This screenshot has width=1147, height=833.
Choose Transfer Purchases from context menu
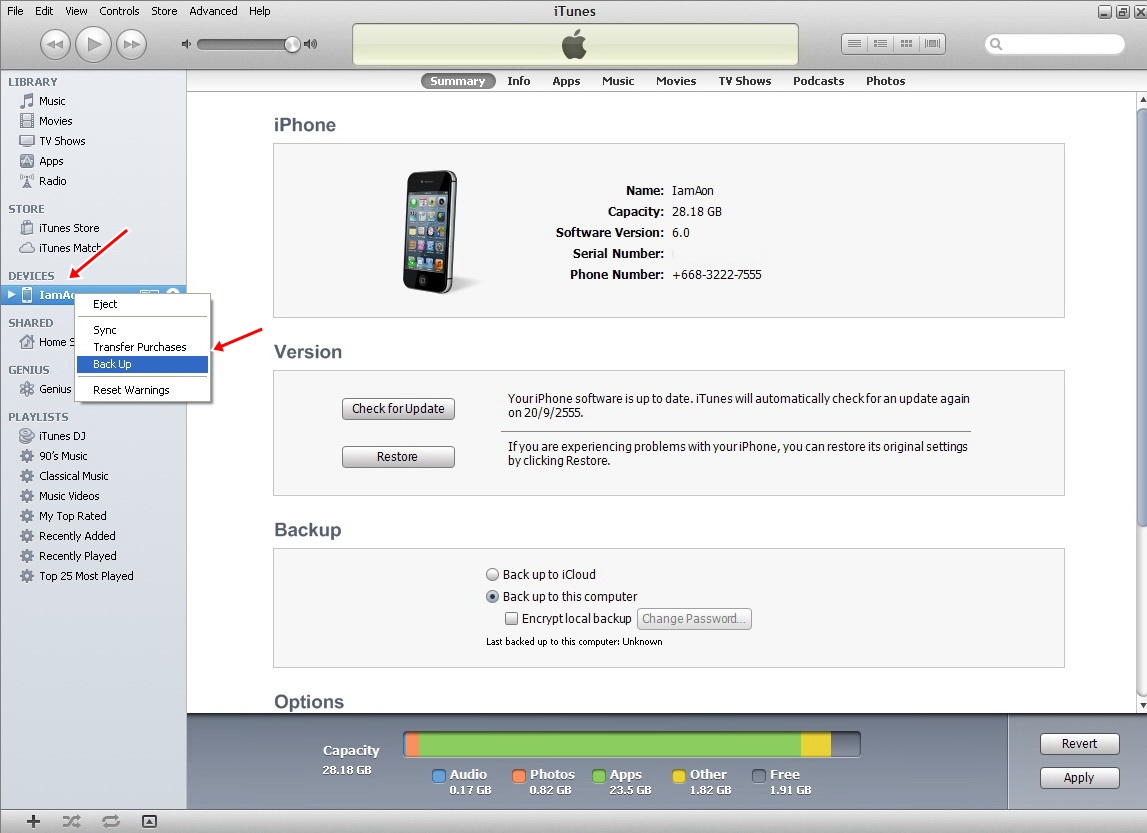(143, 347)
